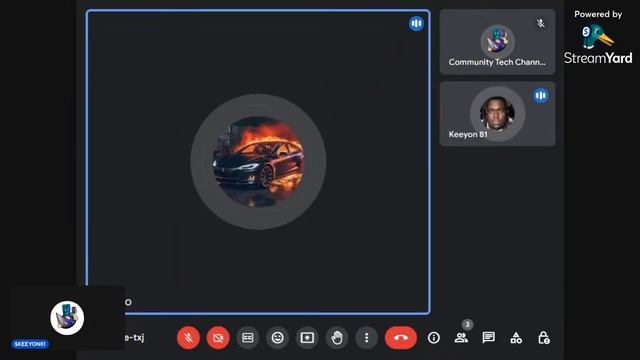Open the participants list showing 3 people
Screen dimensions: 640x360
point(461,338)
